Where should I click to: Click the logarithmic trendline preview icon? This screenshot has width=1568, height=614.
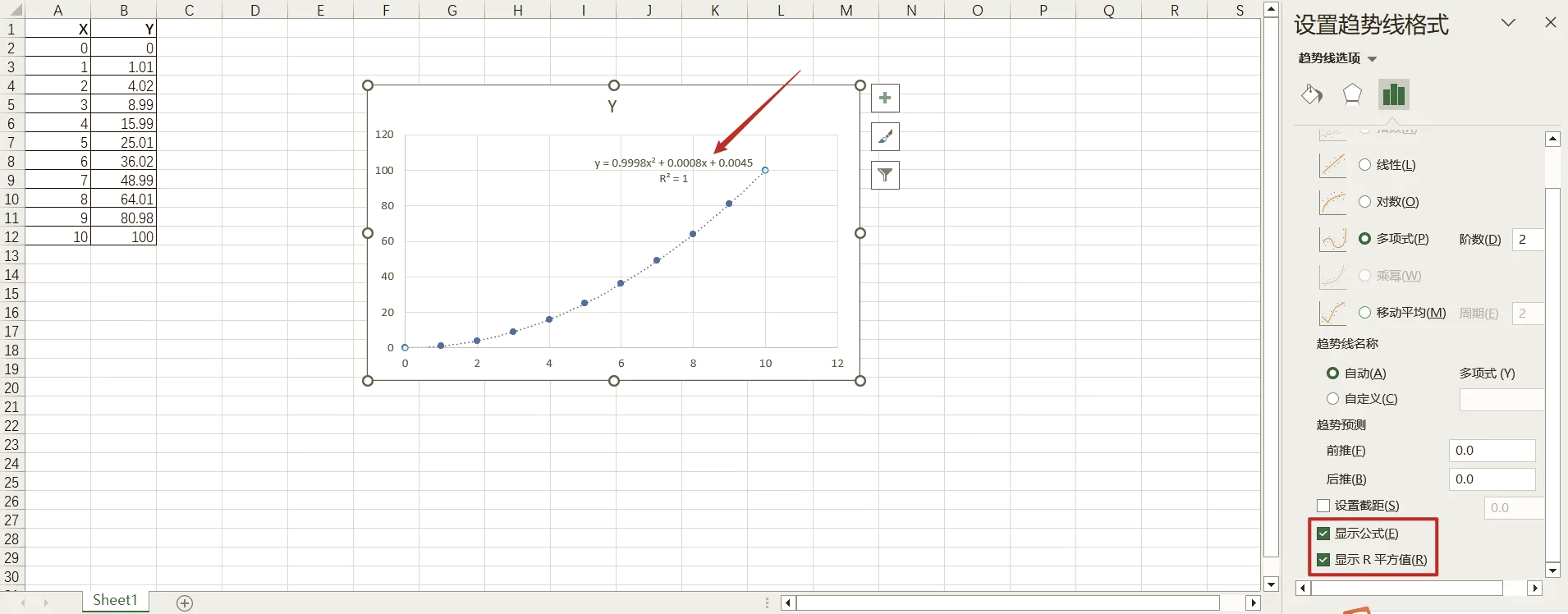tap(1332, 202)
